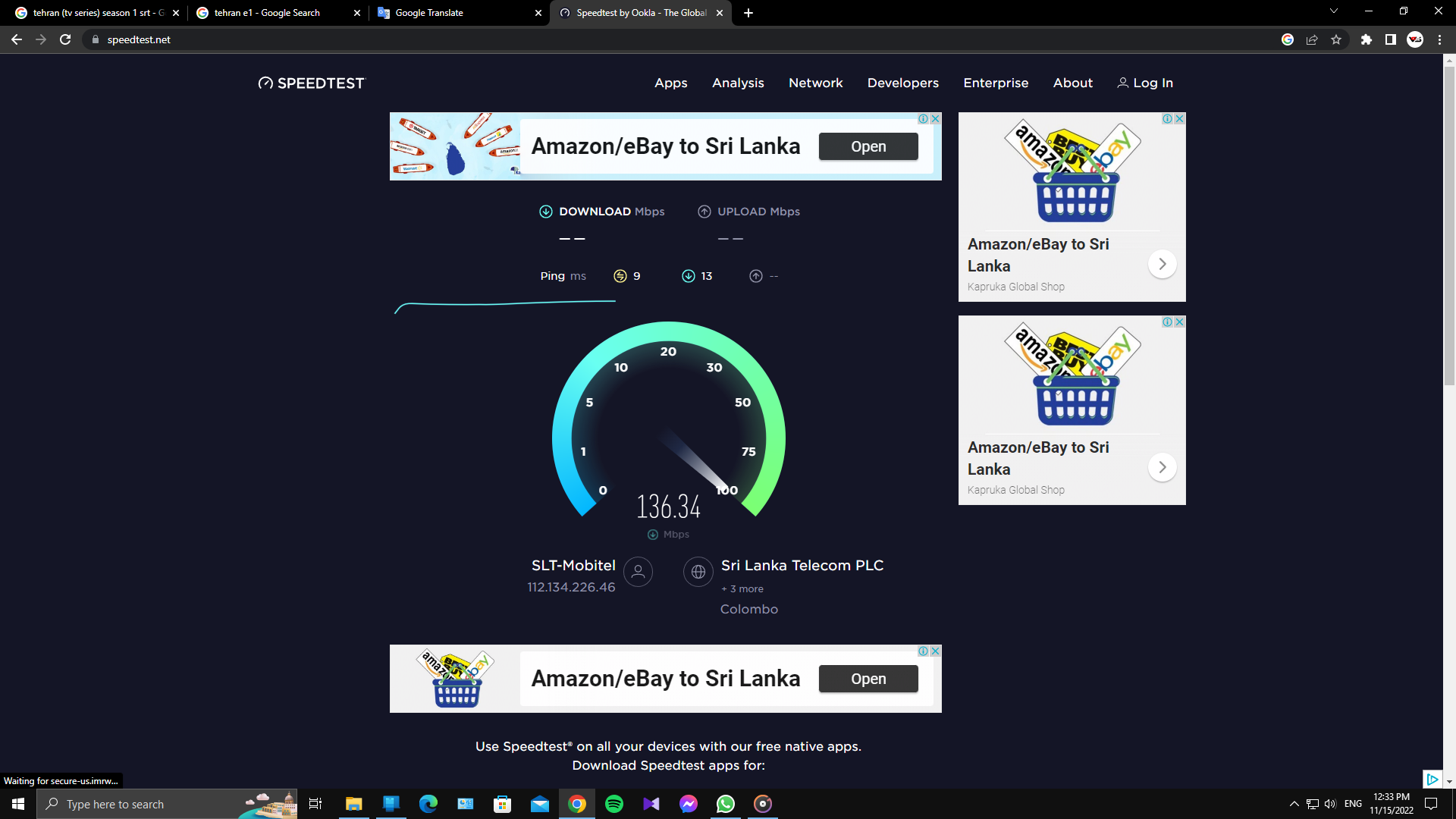This screenshot has height=819, width=1456.
Task: Open a new browser tab
Action: tap(748, 13)
